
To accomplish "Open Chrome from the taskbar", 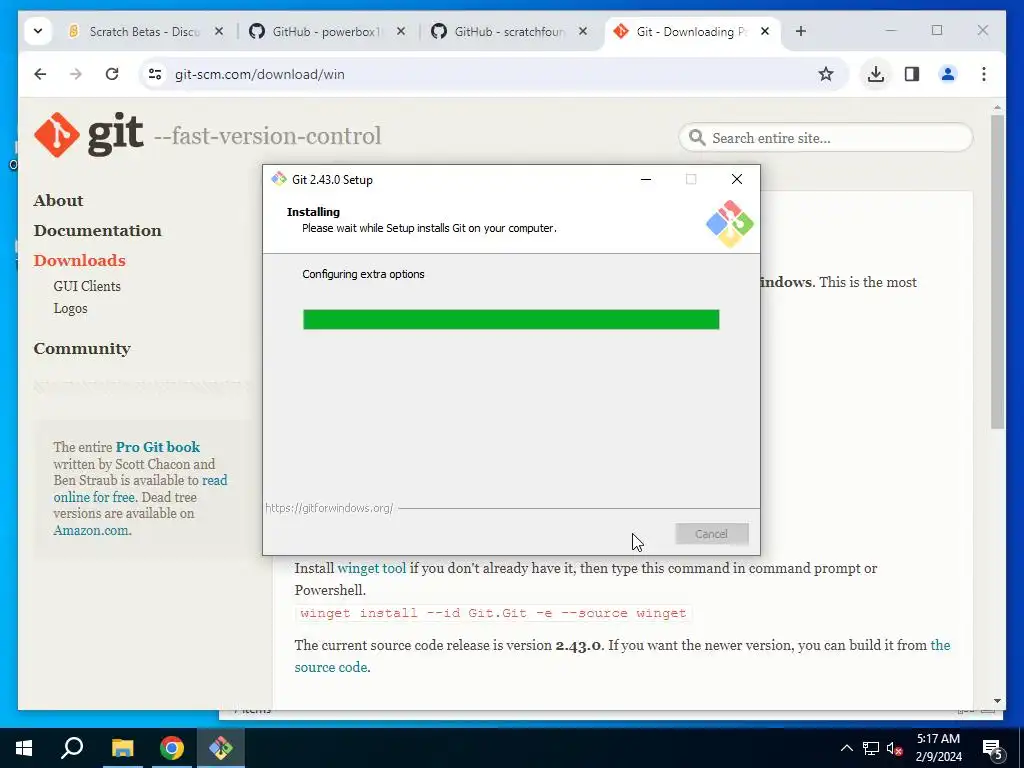I will tap(172, 748).
